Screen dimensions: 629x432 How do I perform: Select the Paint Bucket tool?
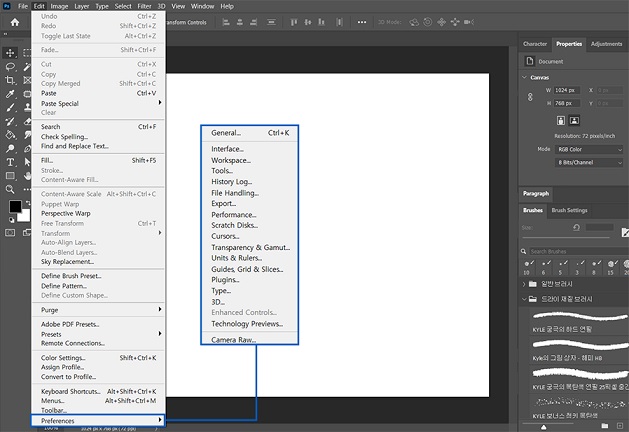coord(10,135)
